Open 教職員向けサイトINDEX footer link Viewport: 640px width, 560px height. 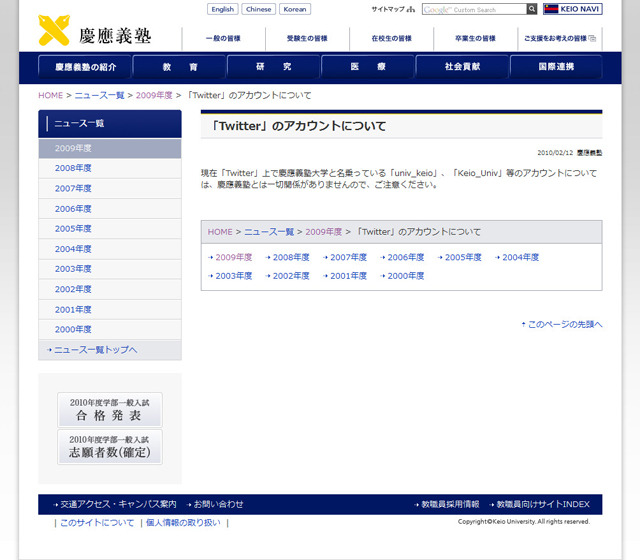click(x=543, y=504)
